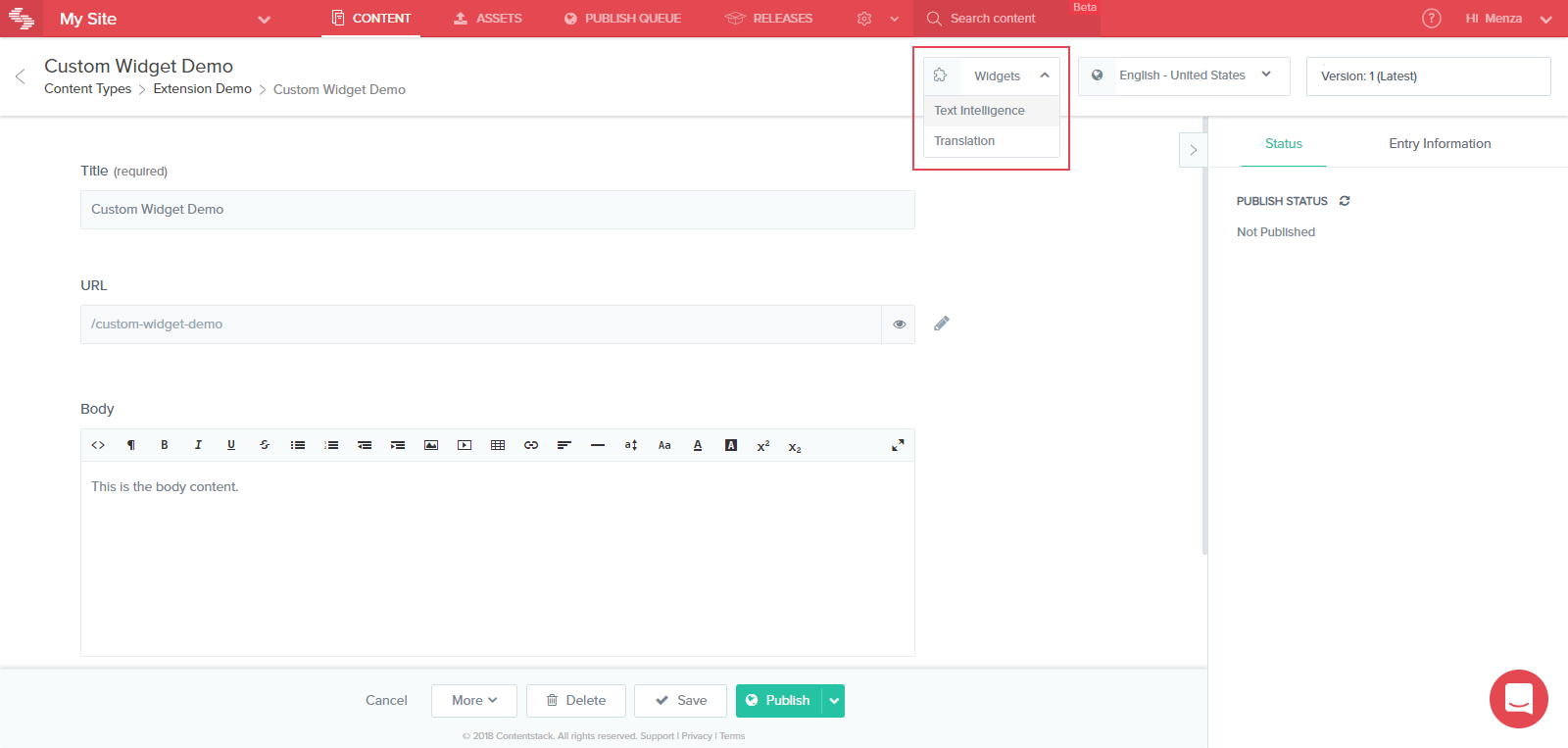Screen dimensions: 1568x748
Task: Switch to the Entry Information tab
Action: click(x=1440, y=144)
